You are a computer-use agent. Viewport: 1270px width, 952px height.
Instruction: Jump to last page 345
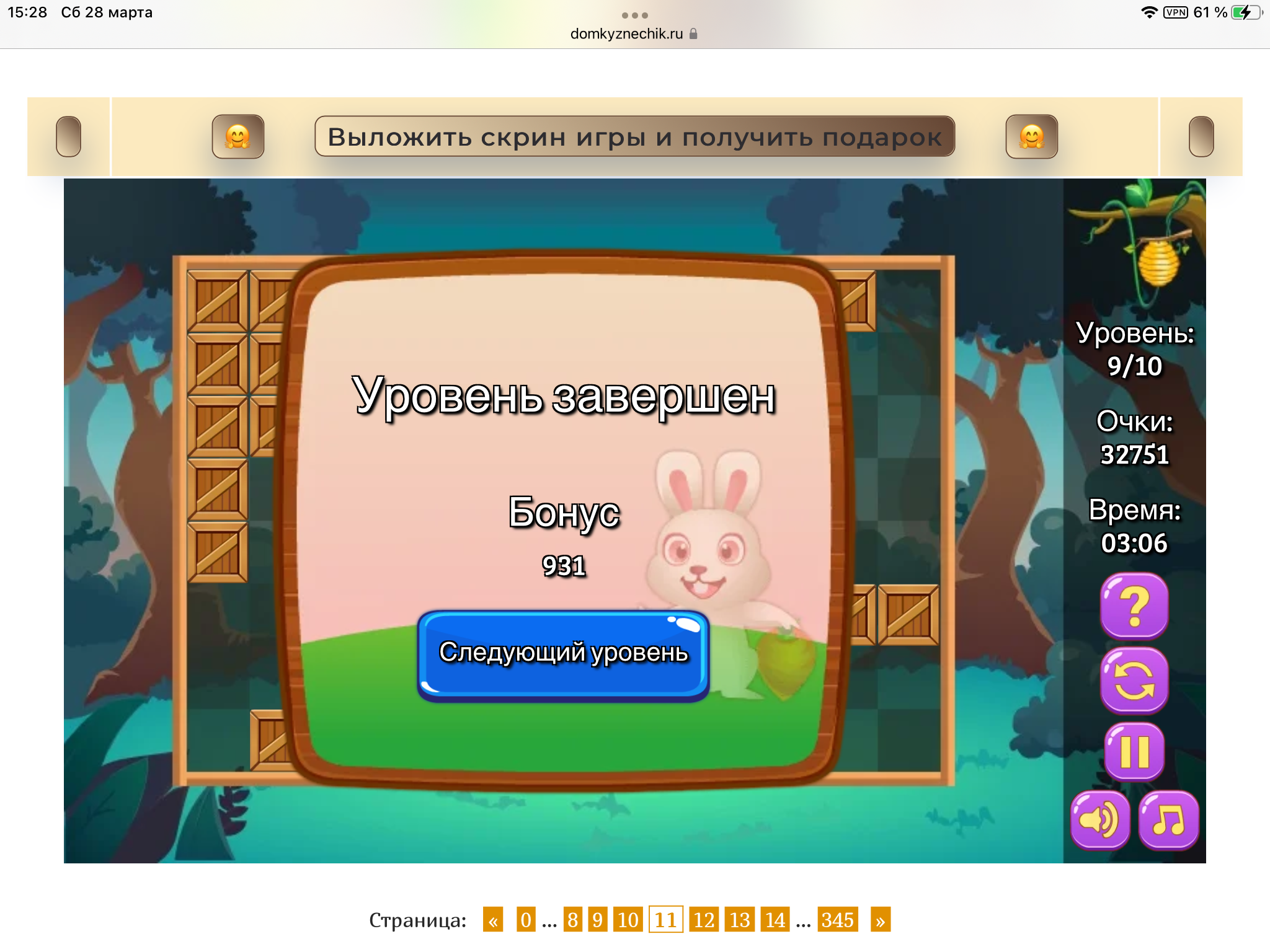pyautogui.click(x=837, y=920)
